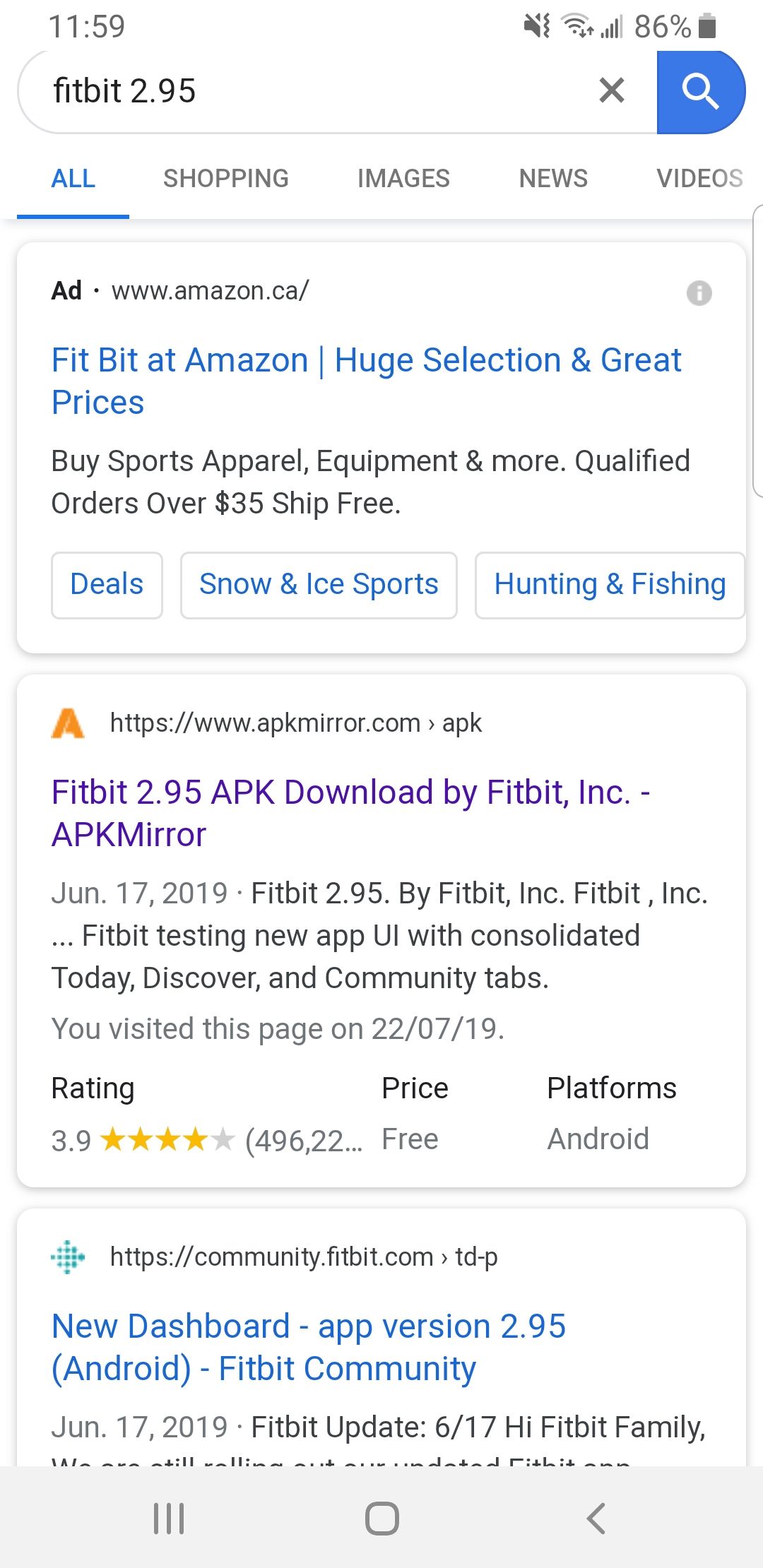Open the ad info icon
Viewport: 763px width, 1568px height.
(699, 292)
